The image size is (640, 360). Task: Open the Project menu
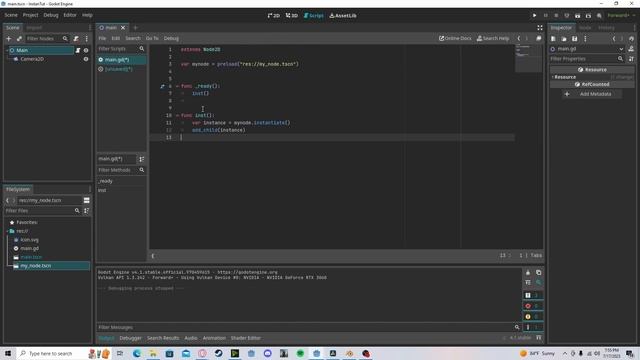(30, 15)
